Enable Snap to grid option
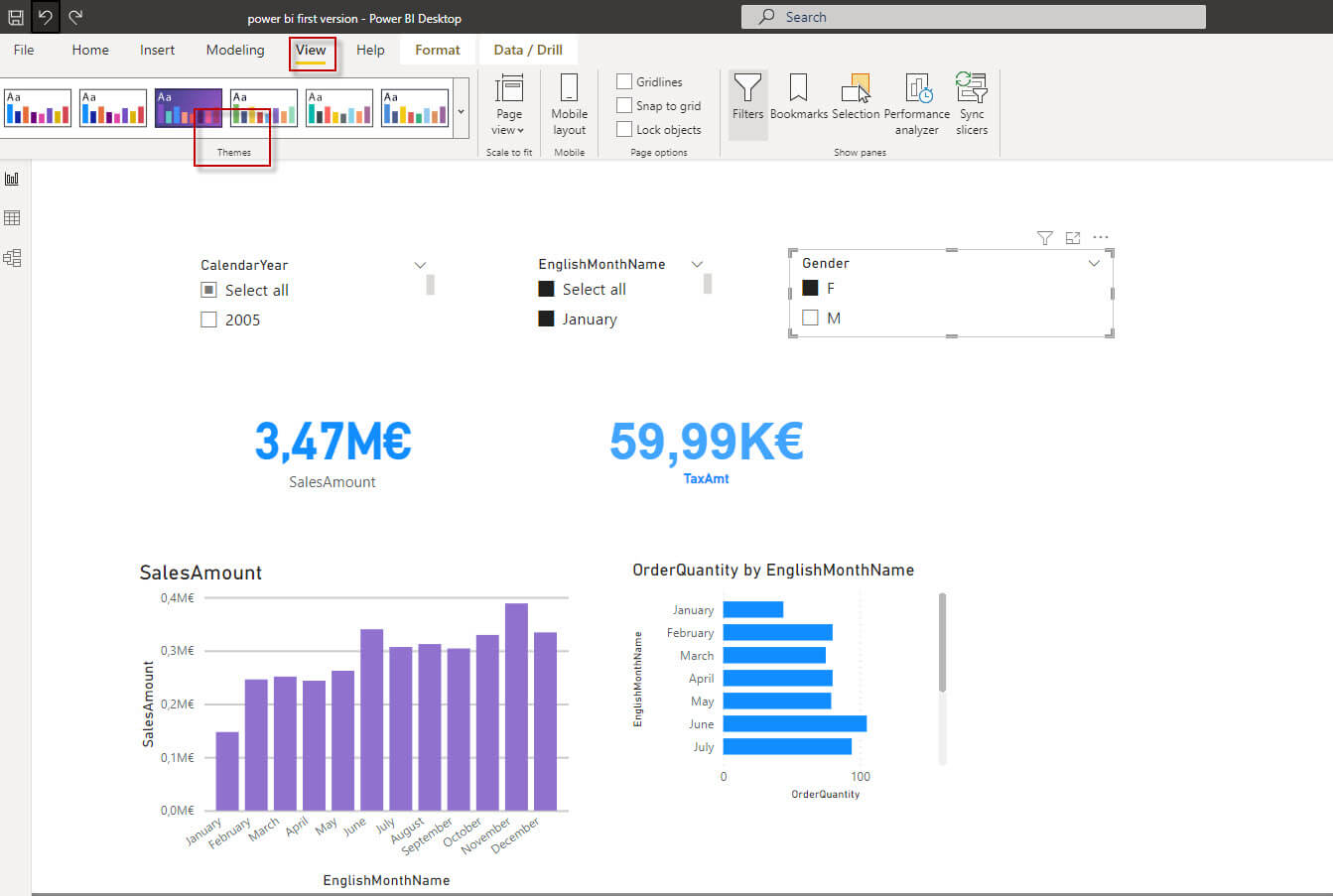The height and width of the screenshot is (896, 1333). point(624,105)
